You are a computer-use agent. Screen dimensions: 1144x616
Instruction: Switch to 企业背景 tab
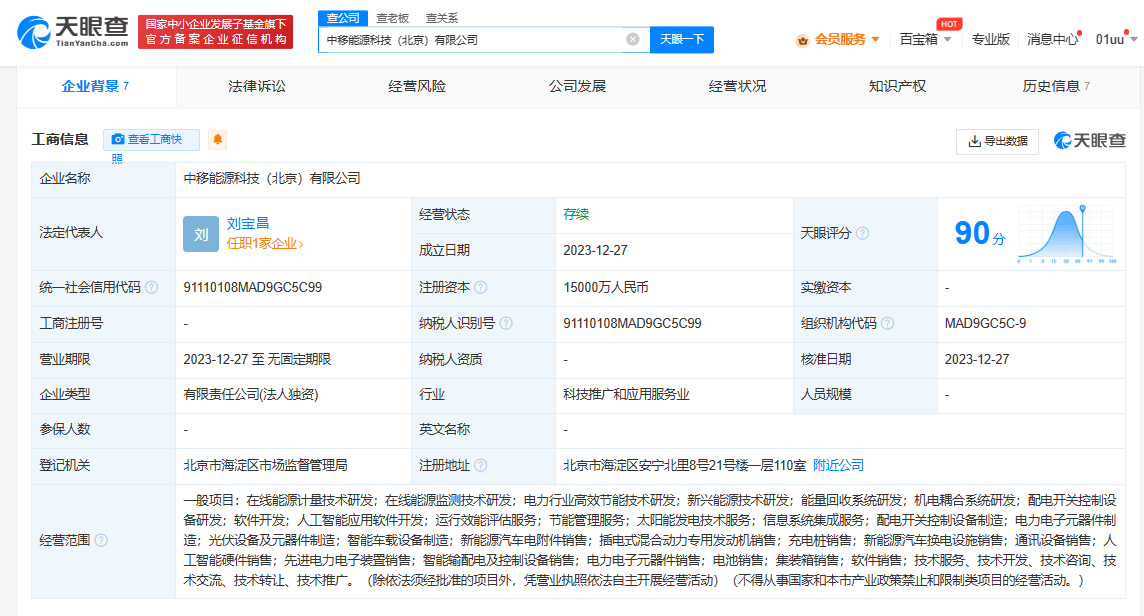(96, 86)
